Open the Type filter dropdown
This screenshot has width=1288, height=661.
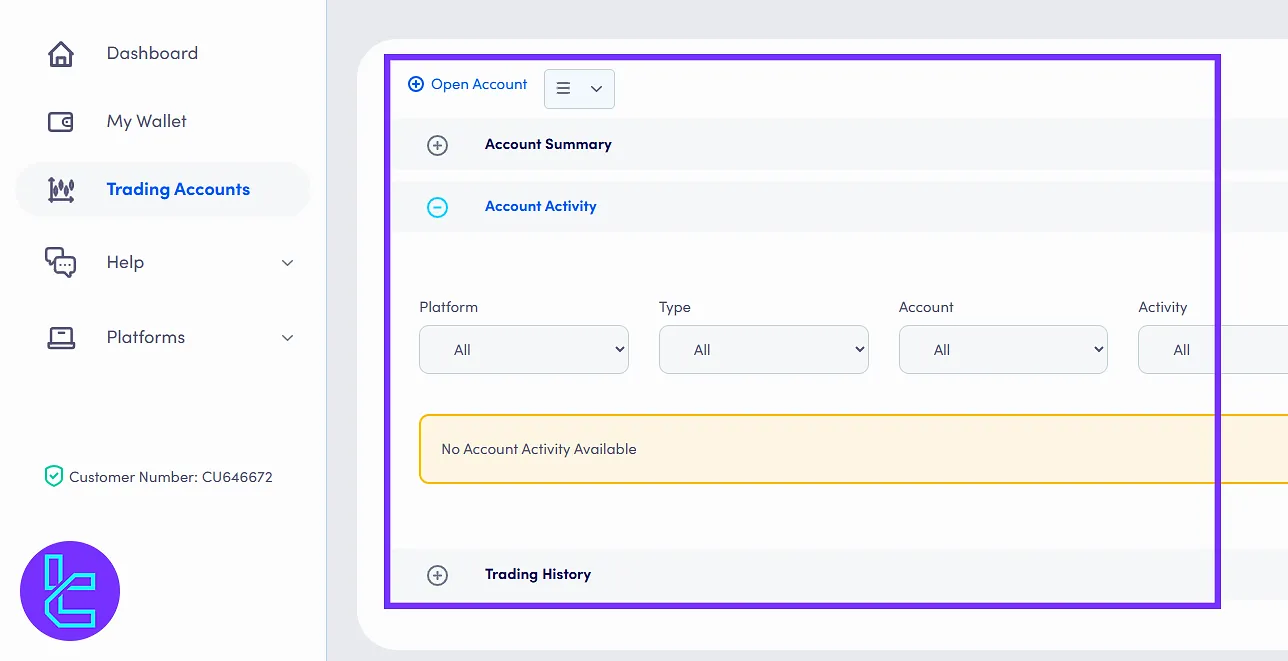click(x=763, y=350)
